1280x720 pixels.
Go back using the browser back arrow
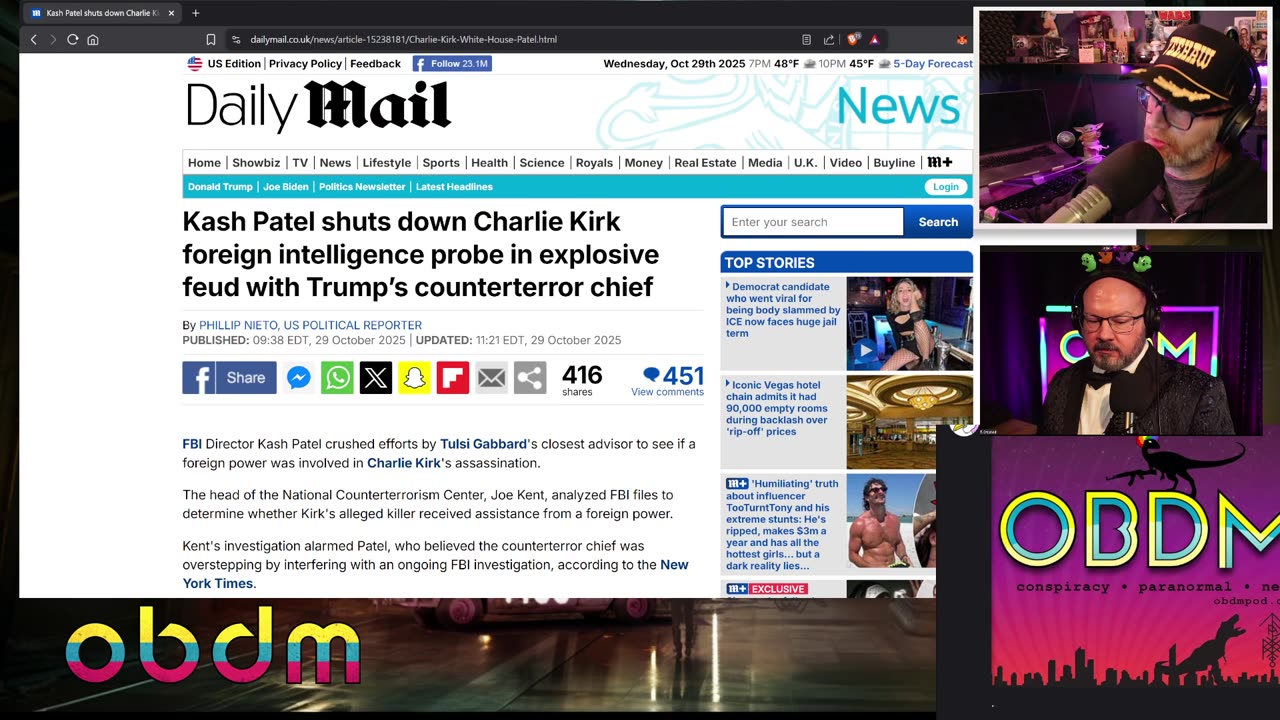(33, 40)
